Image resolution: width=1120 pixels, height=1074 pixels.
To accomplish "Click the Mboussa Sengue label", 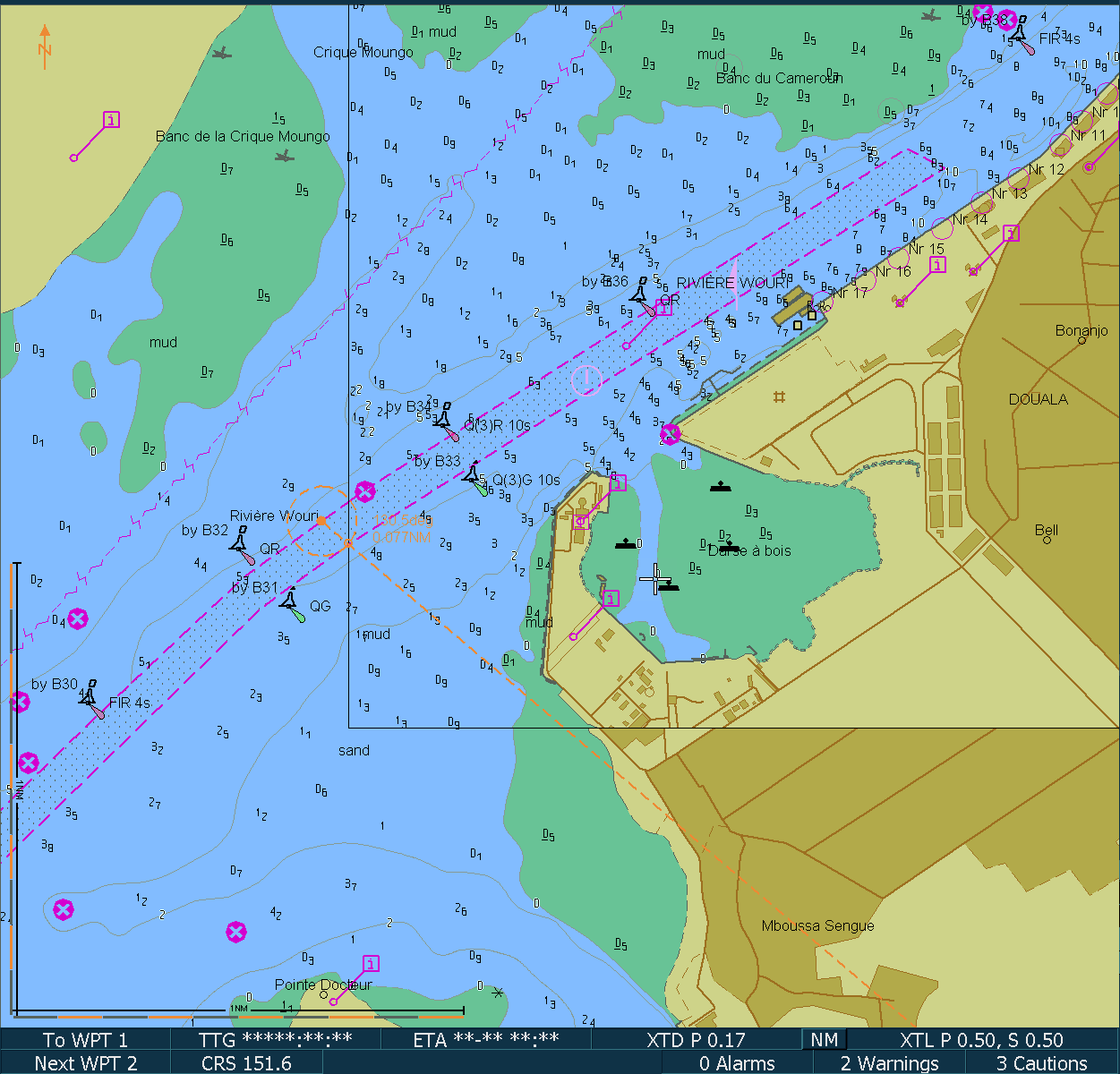I will 818,925.
